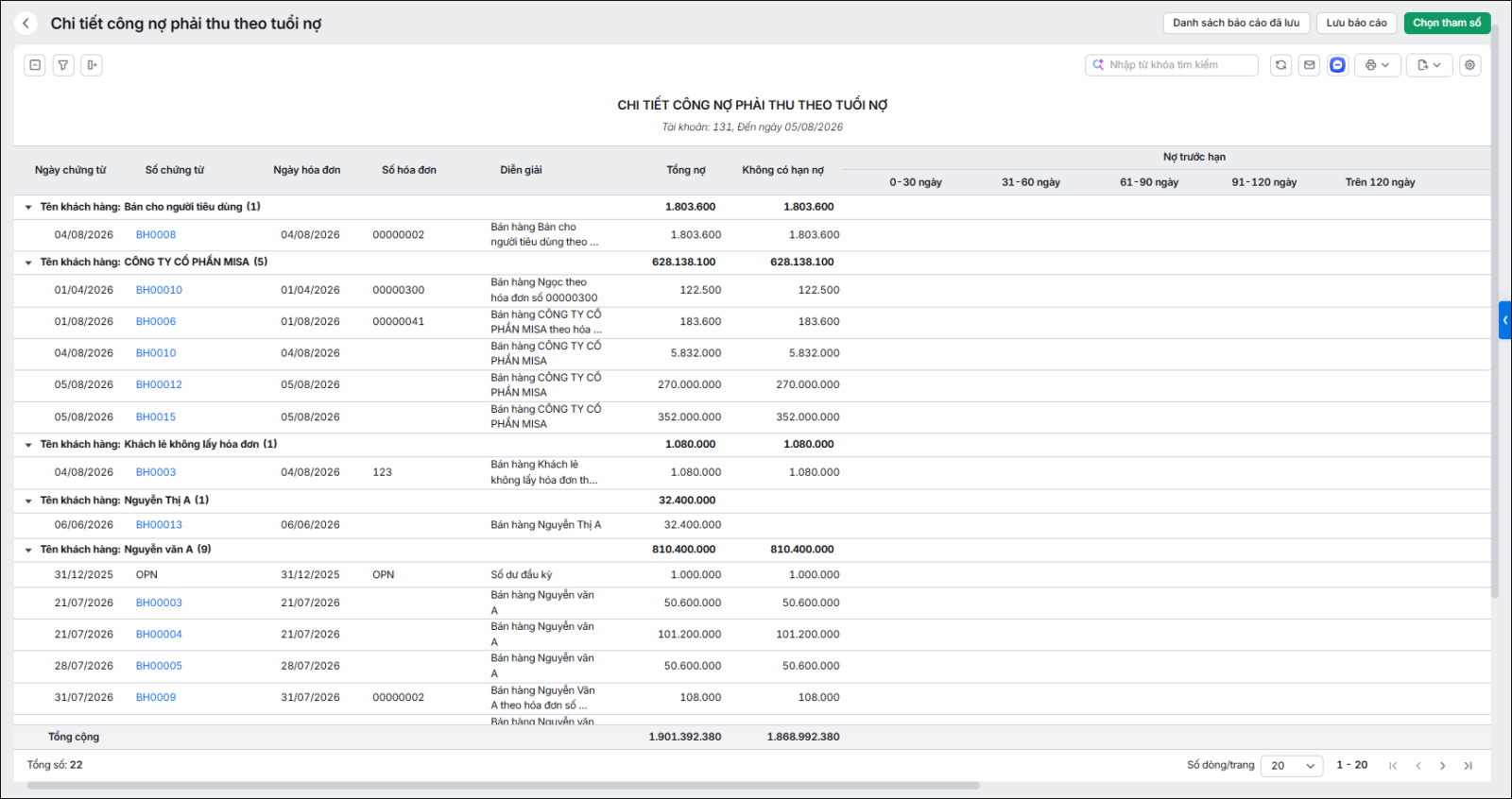Open the blue chat assistant icon
The width and height of the screenshot is (1512, 799).
click(x=1337, y=65)
